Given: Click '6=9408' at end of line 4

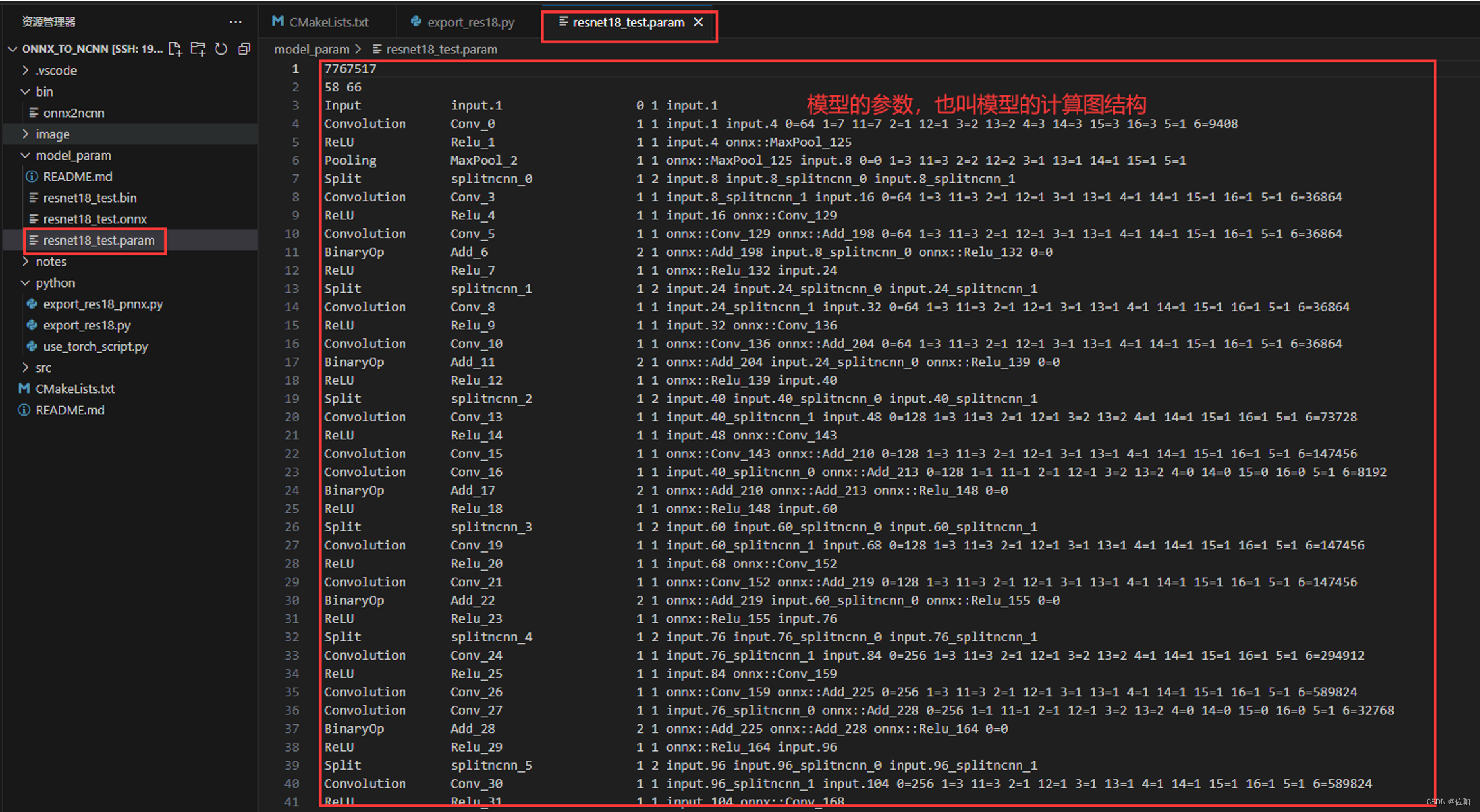Looking at the screenshot, I should (1216, 124).
